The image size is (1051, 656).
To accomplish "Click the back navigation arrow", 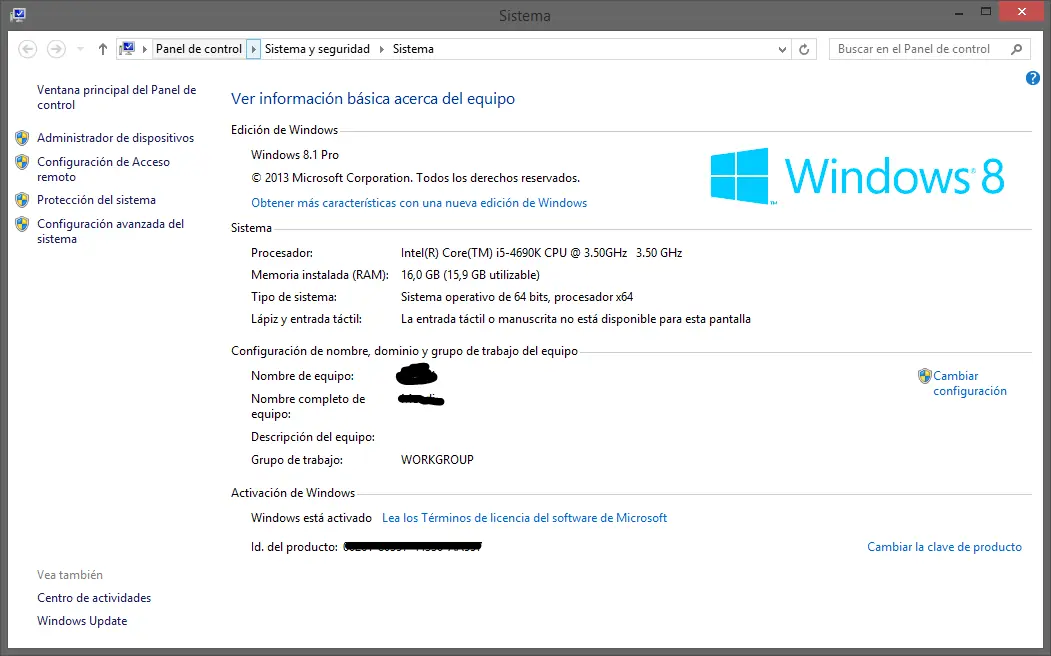I will 27,49.
